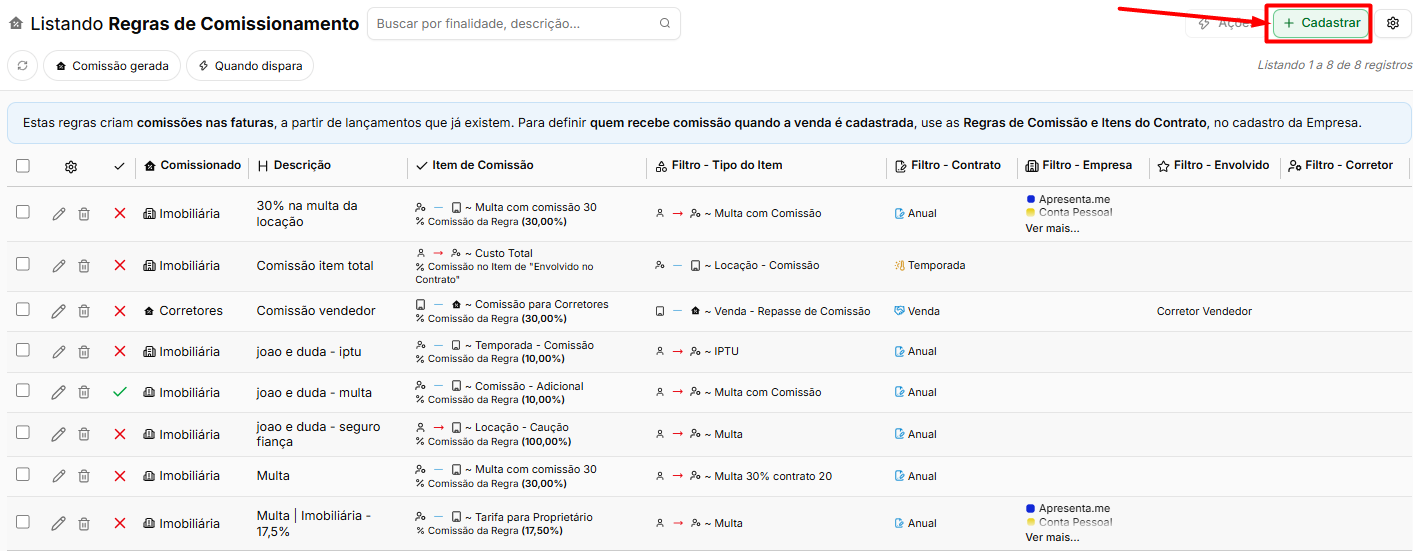1413x551 pixels.
Task: Open the 'Quando dispara' filter dropdown
Action: pos(250,66)
